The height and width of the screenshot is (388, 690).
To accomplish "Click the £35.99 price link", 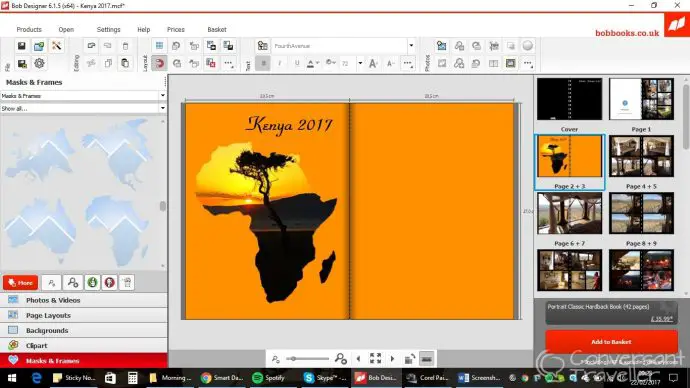I will click(661, 319).
